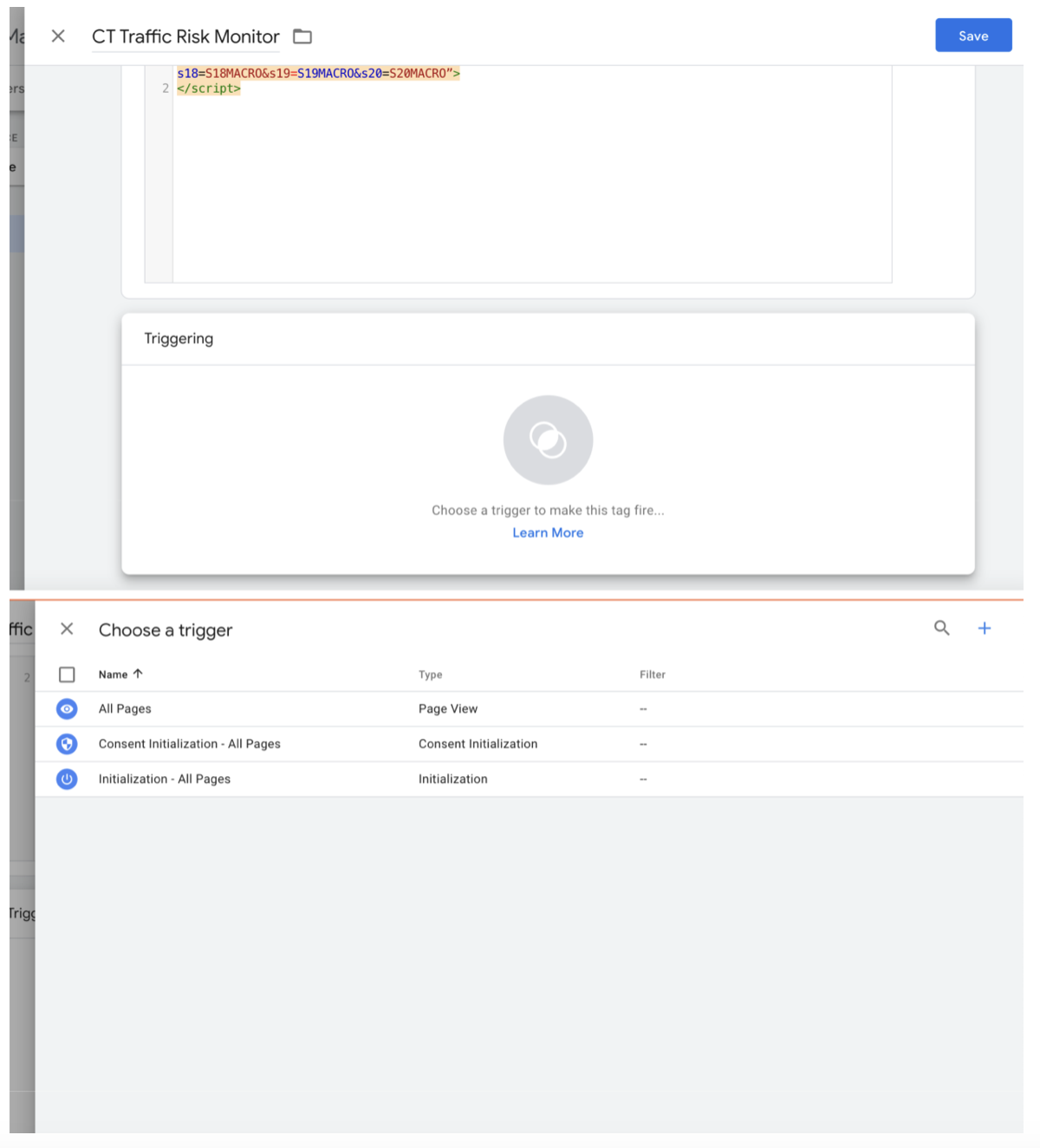Click the Filter column header
Screen dimensions: 1040x1148
(653, 675)
